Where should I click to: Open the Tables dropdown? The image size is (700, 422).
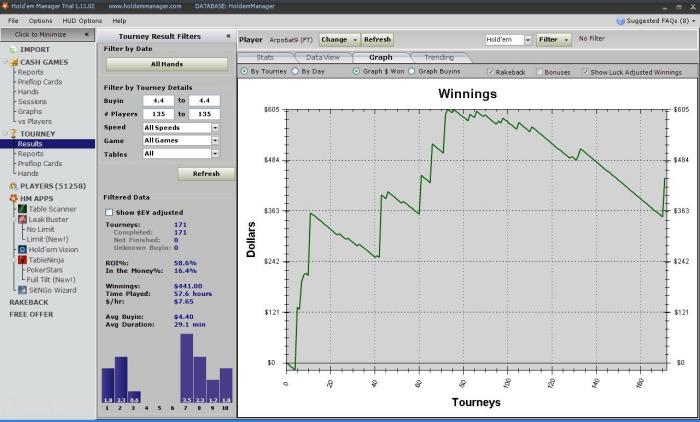click(215, 154)
